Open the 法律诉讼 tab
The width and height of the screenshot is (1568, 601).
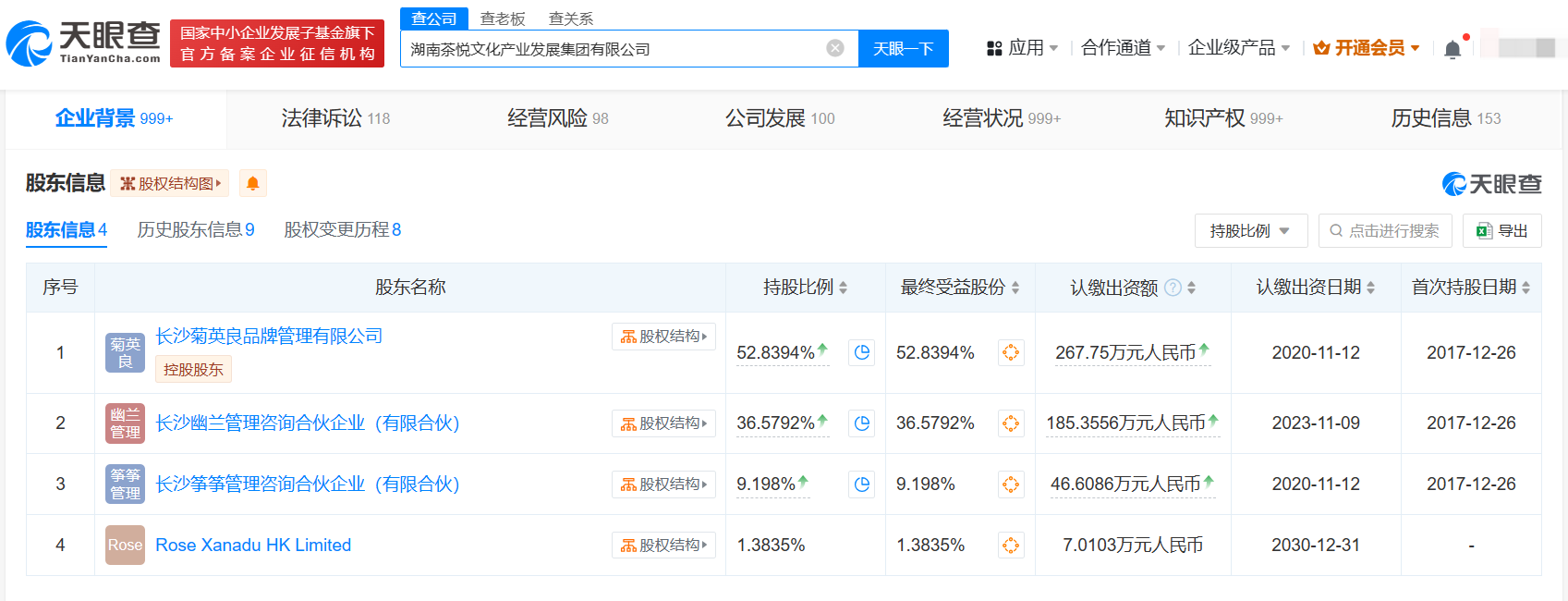pos(335,118)
